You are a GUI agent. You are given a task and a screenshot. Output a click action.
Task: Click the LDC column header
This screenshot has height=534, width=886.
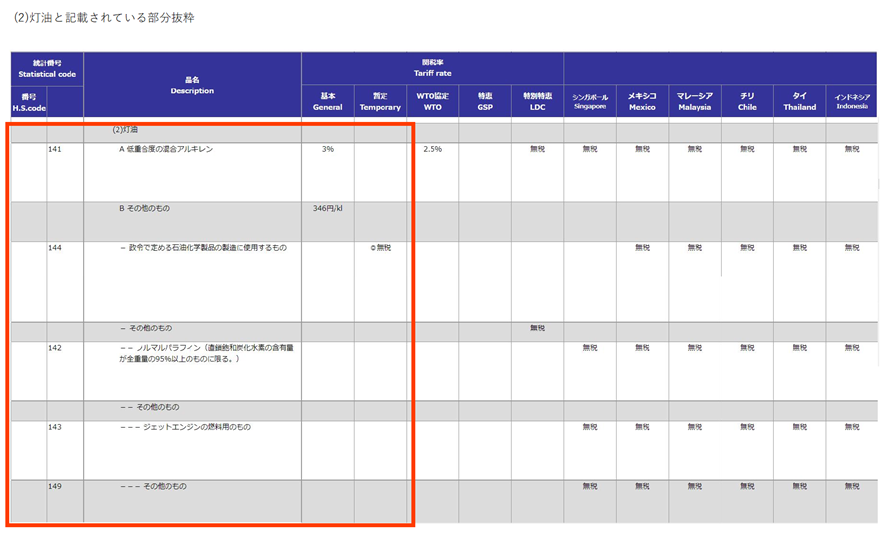(x=537, y=103)
